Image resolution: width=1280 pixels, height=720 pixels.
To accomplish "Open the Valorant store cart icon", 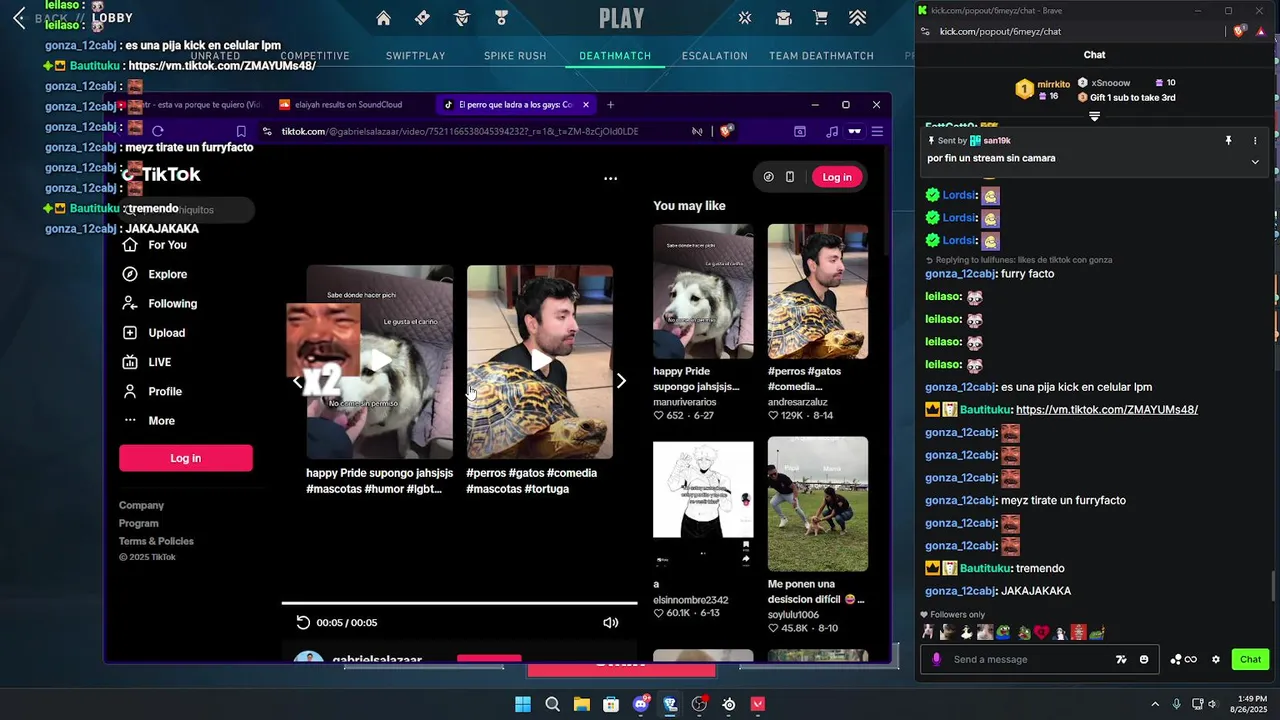I will pyautogui.click(x=820, y=18).
